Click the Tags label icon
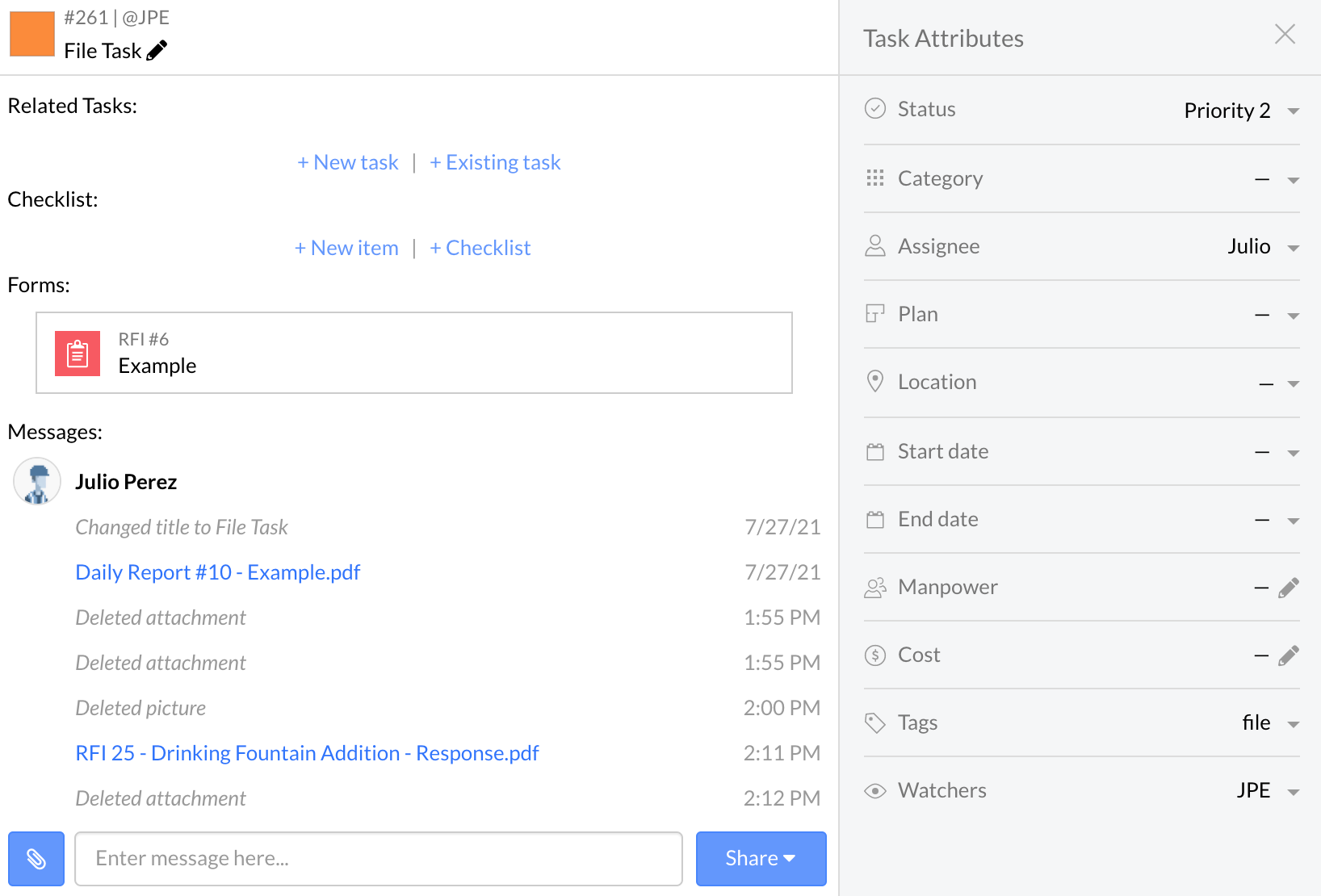 pos(875,722)
